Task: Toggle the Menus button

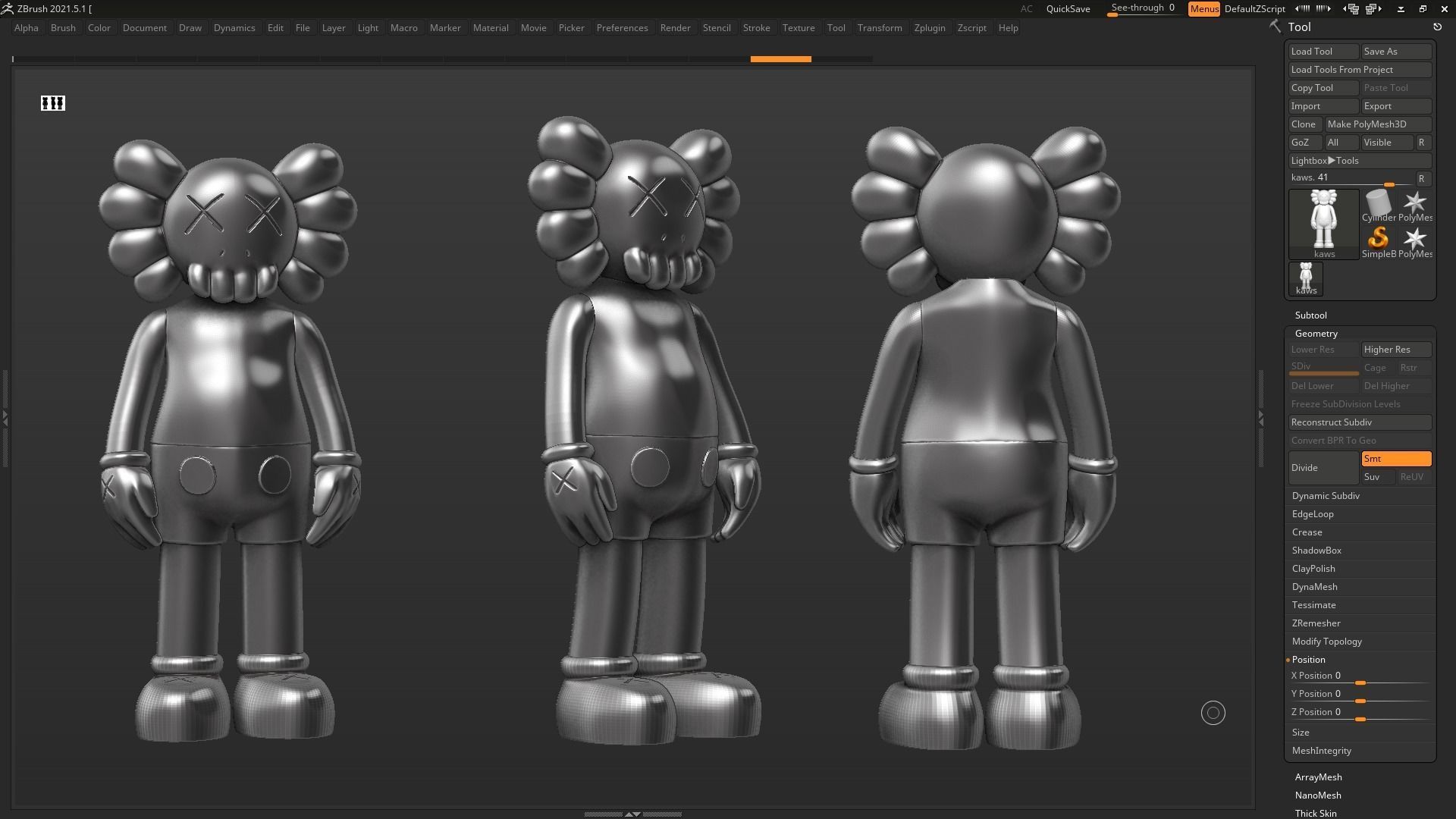Action: (1203, 8)
